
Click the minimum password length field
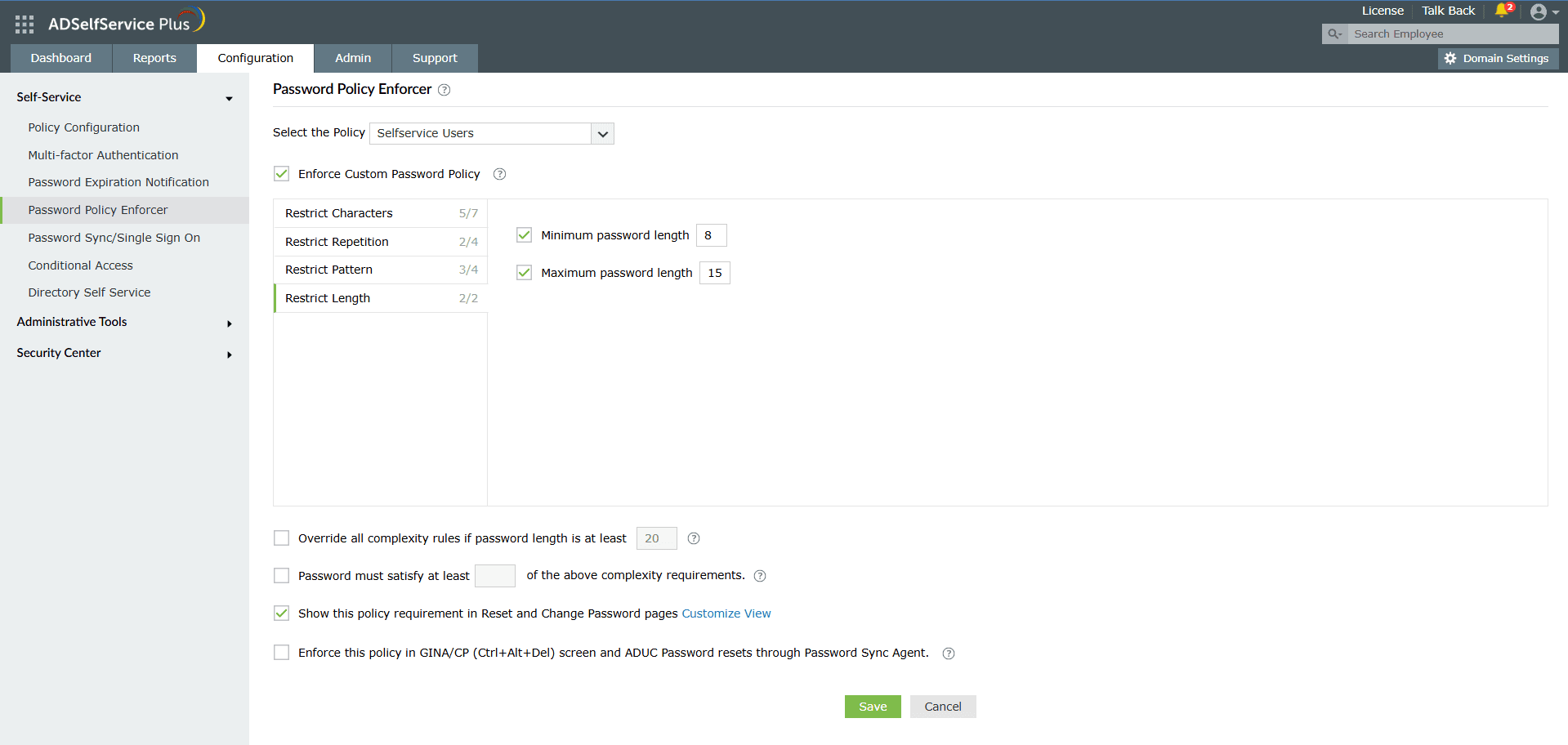pos(712,235)
